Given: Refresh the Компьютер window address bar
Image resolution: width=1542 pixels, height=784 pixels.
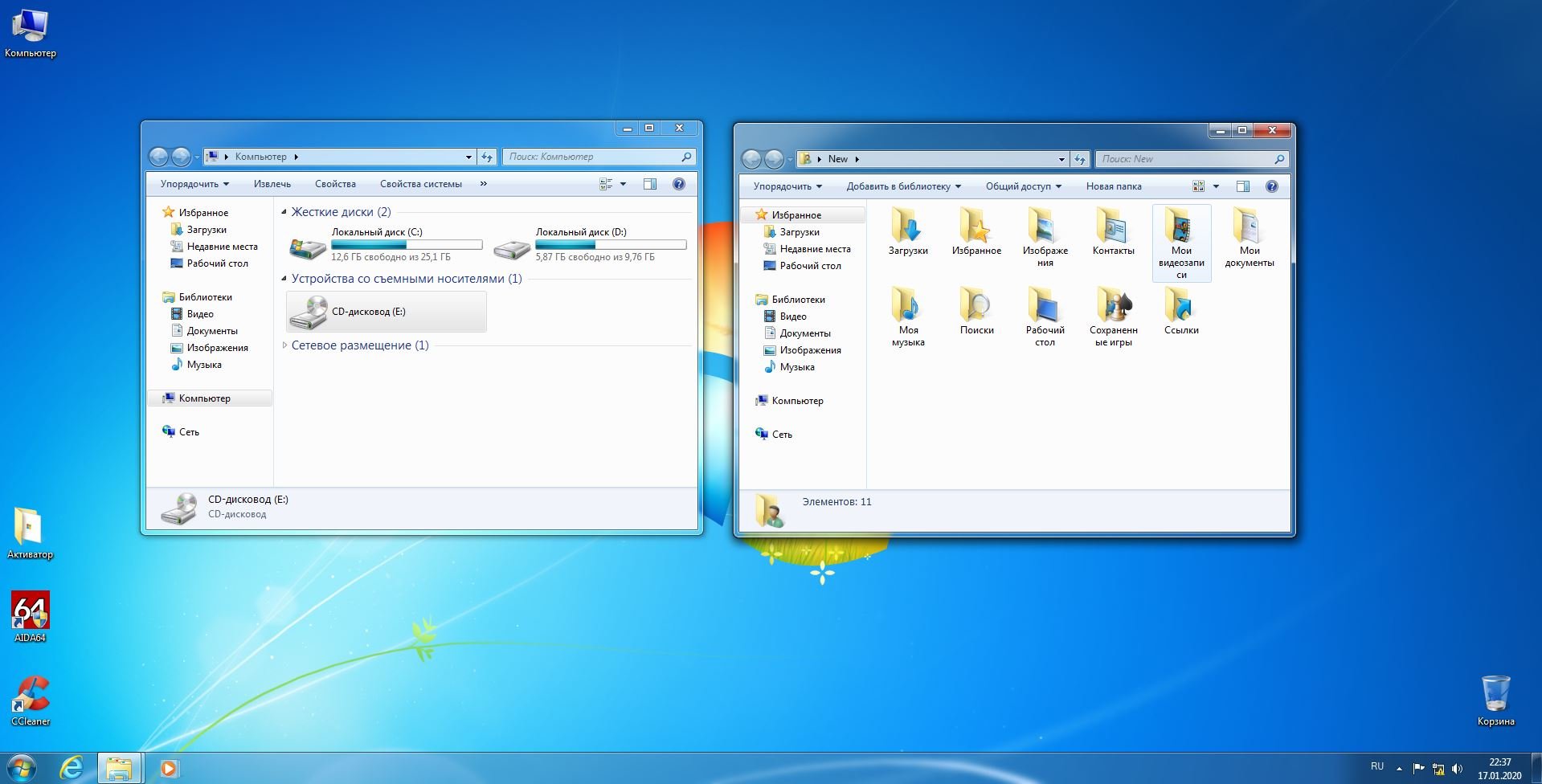Looking at the screenshot, I should tap(487, 157).
